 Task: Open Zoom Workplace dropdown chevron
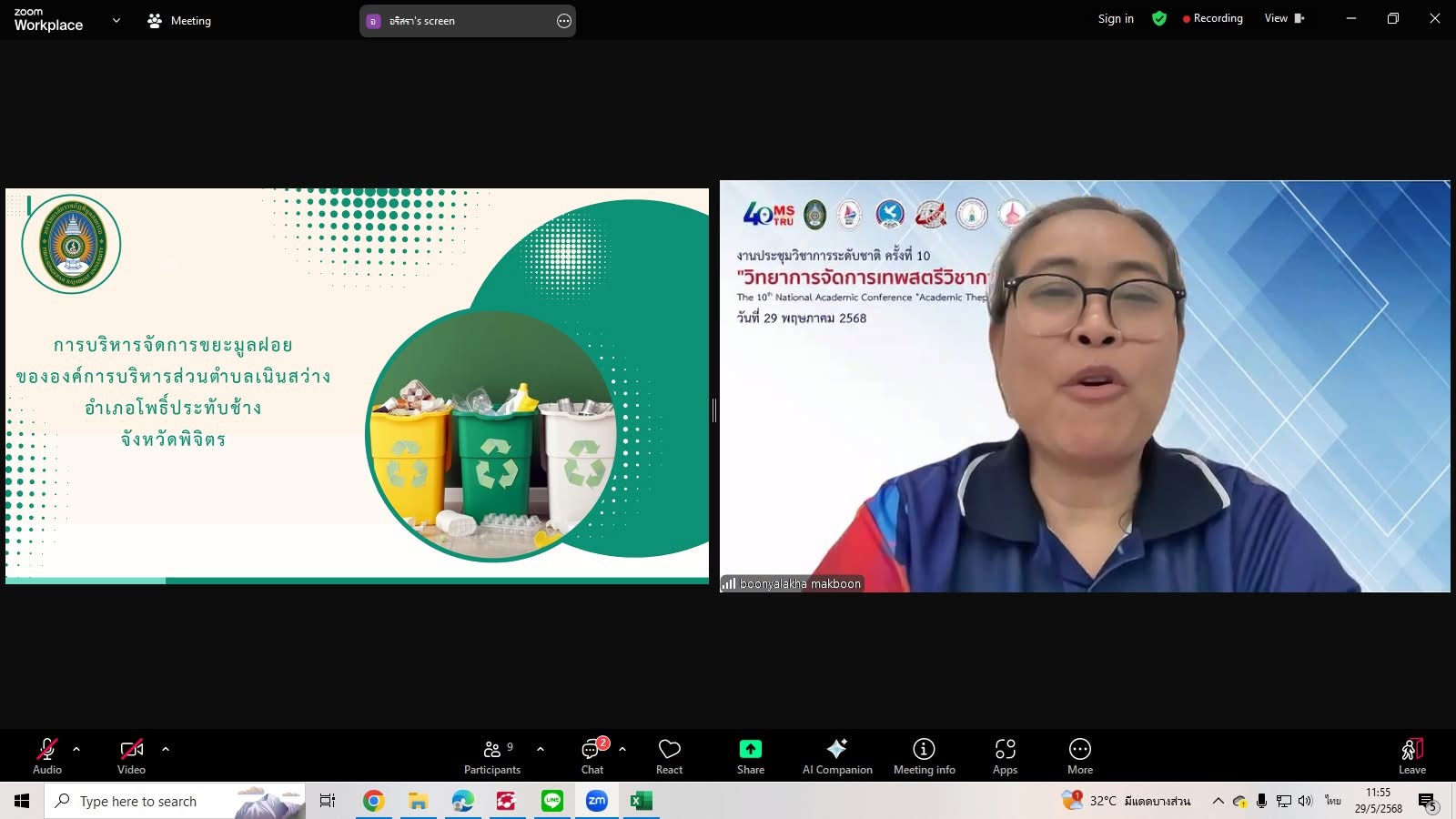116,20
